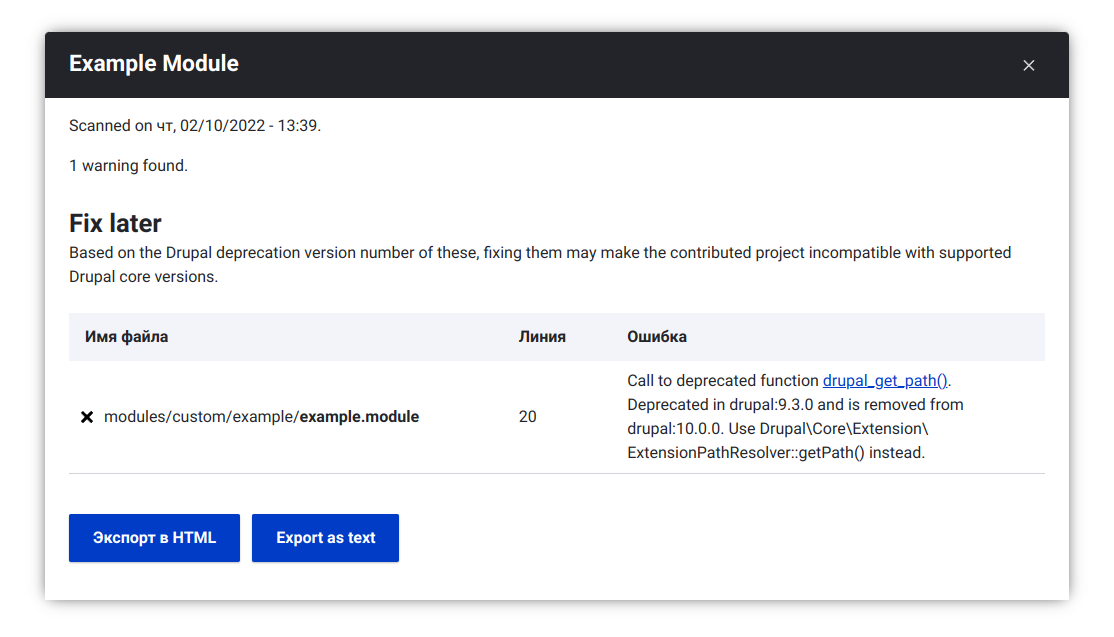Click the Ошибка column header

pos(656,337)
